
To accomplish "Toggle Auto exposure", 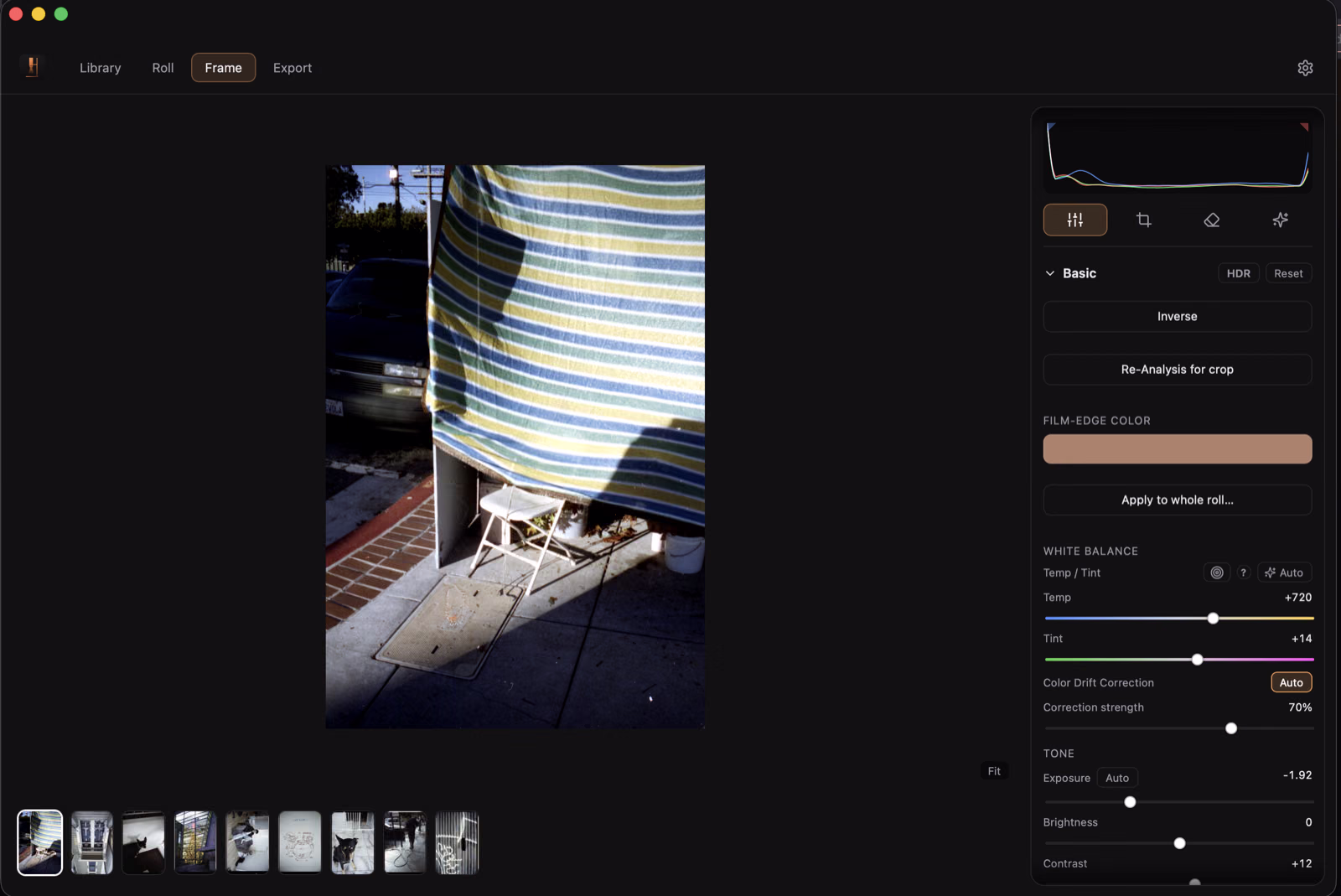I will [1116, 778].
